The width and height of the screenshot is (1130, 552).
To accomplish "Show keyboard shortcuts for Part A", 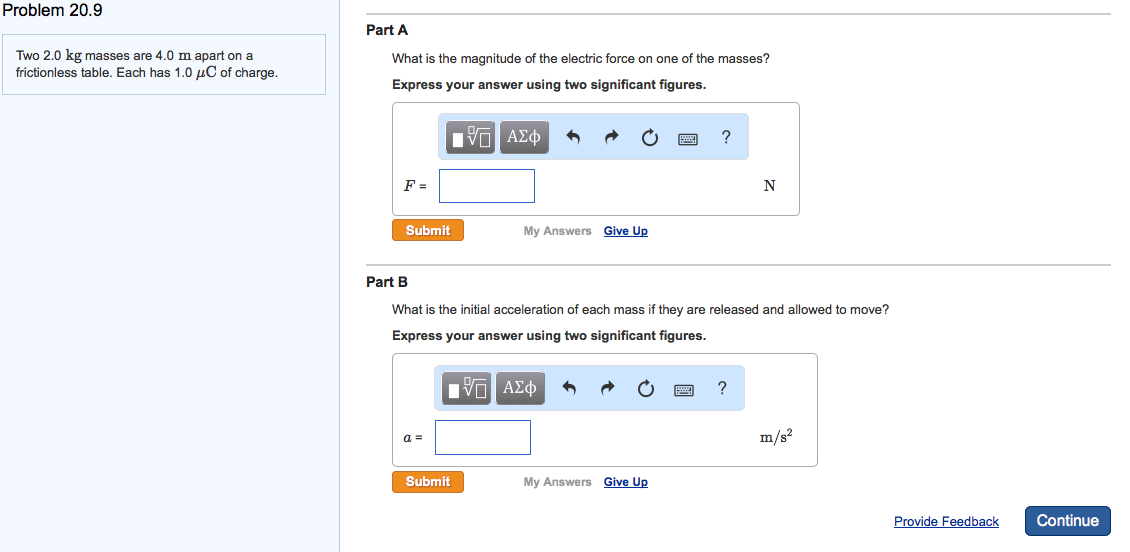I will (688, 138).
